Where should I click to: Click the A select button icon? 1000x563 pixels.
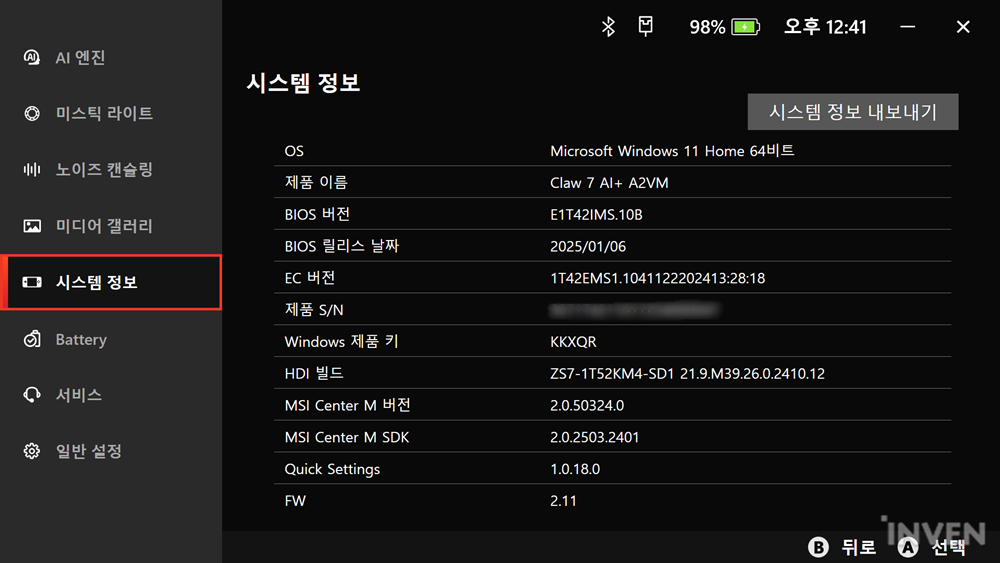click(908, 546)
